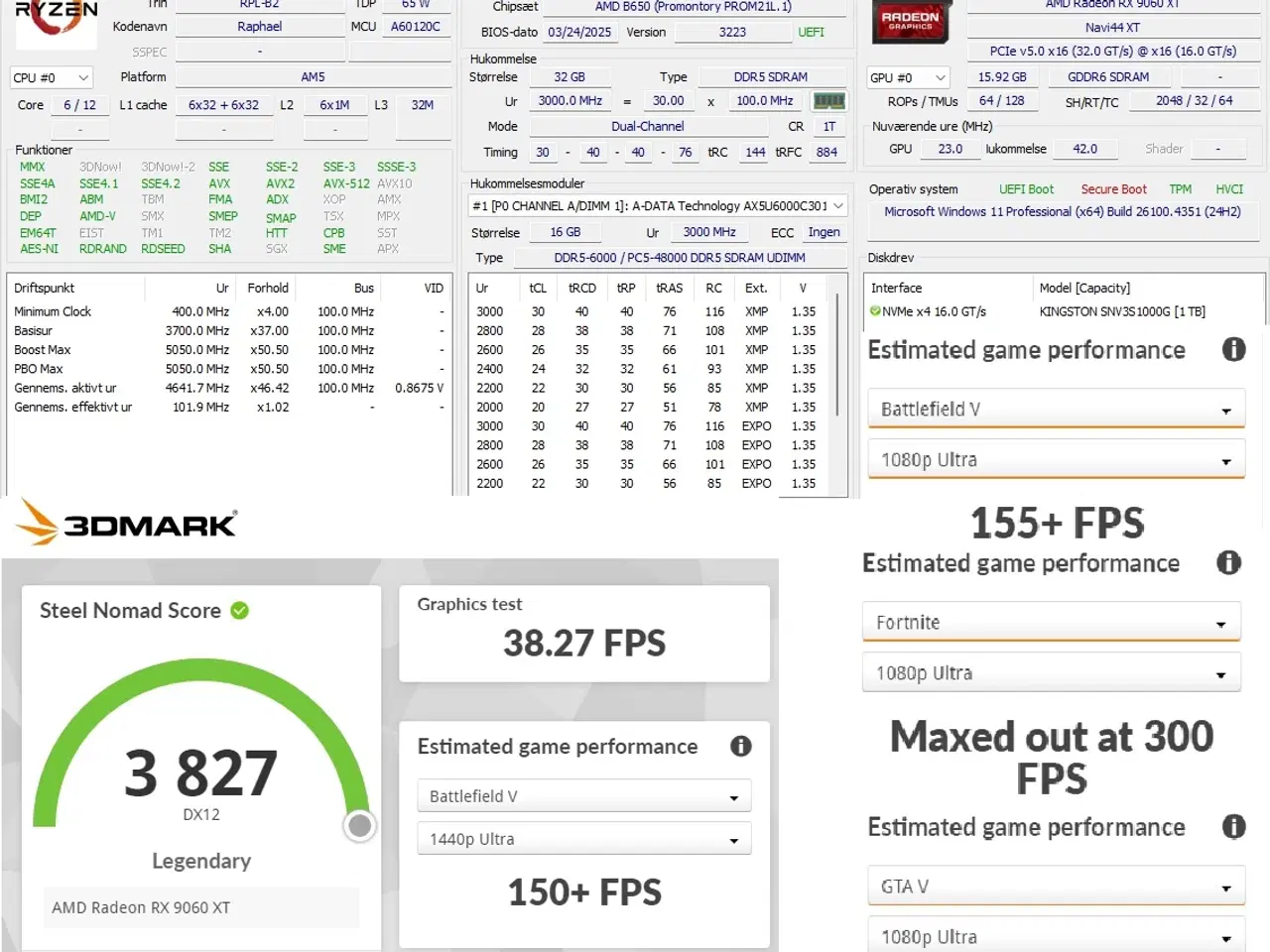Click the Steel Nomad score 3 827
The image size is (1270, 952).
pos(200,773)
